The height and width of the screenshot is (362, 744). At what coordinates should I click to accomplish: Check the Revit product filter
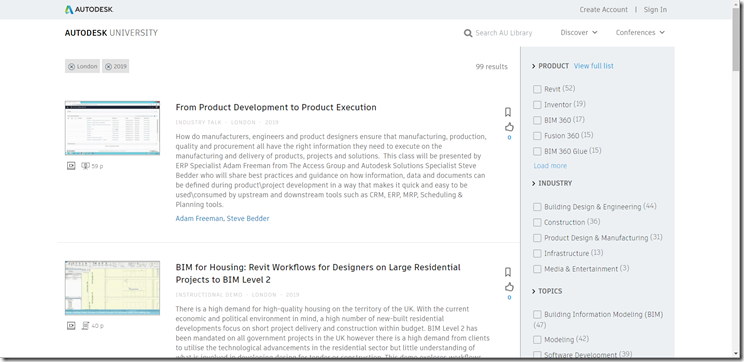[x=537, y=89]
